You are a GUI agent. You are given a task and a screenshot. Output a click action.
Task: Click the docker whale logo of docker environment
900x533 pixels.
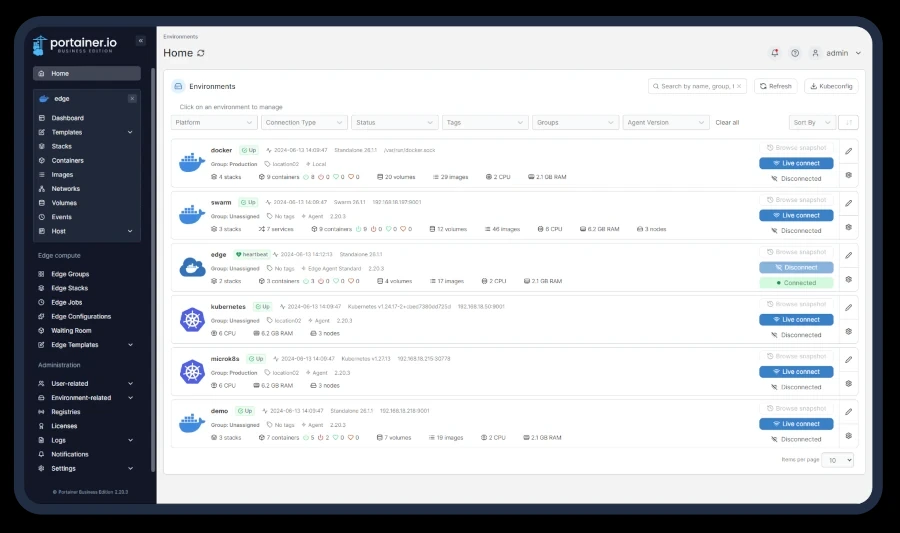point(192,163)
